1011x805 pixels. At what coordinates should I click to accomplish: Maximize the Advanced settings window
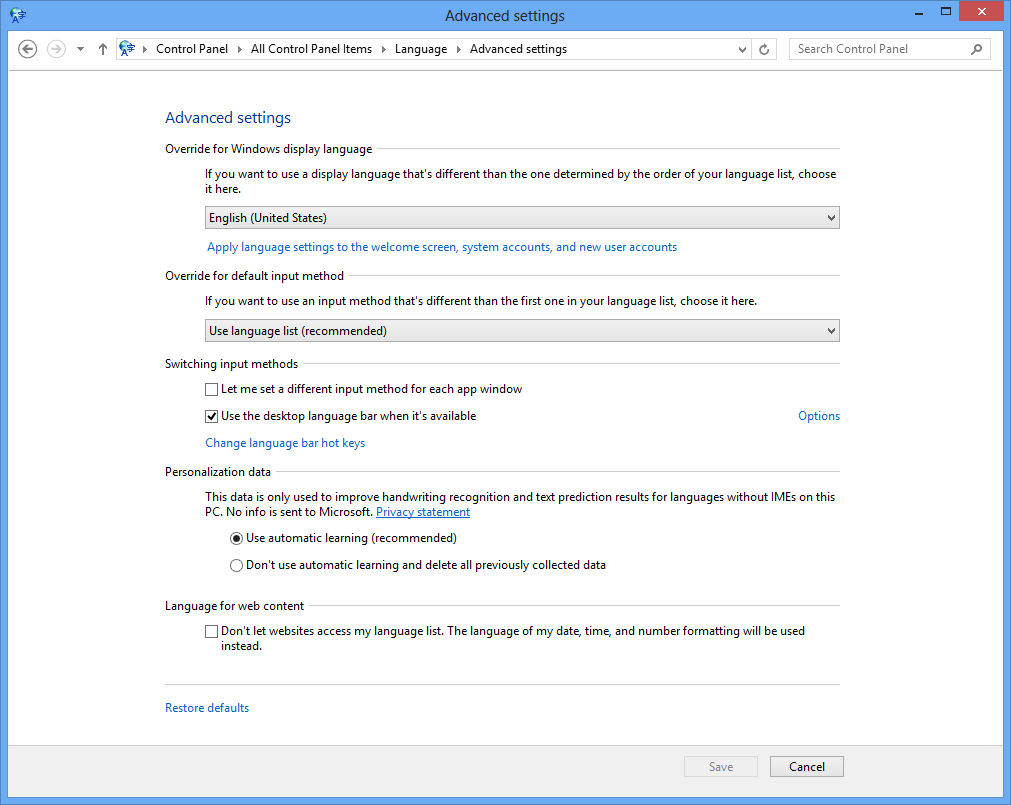tap(946, 12)
